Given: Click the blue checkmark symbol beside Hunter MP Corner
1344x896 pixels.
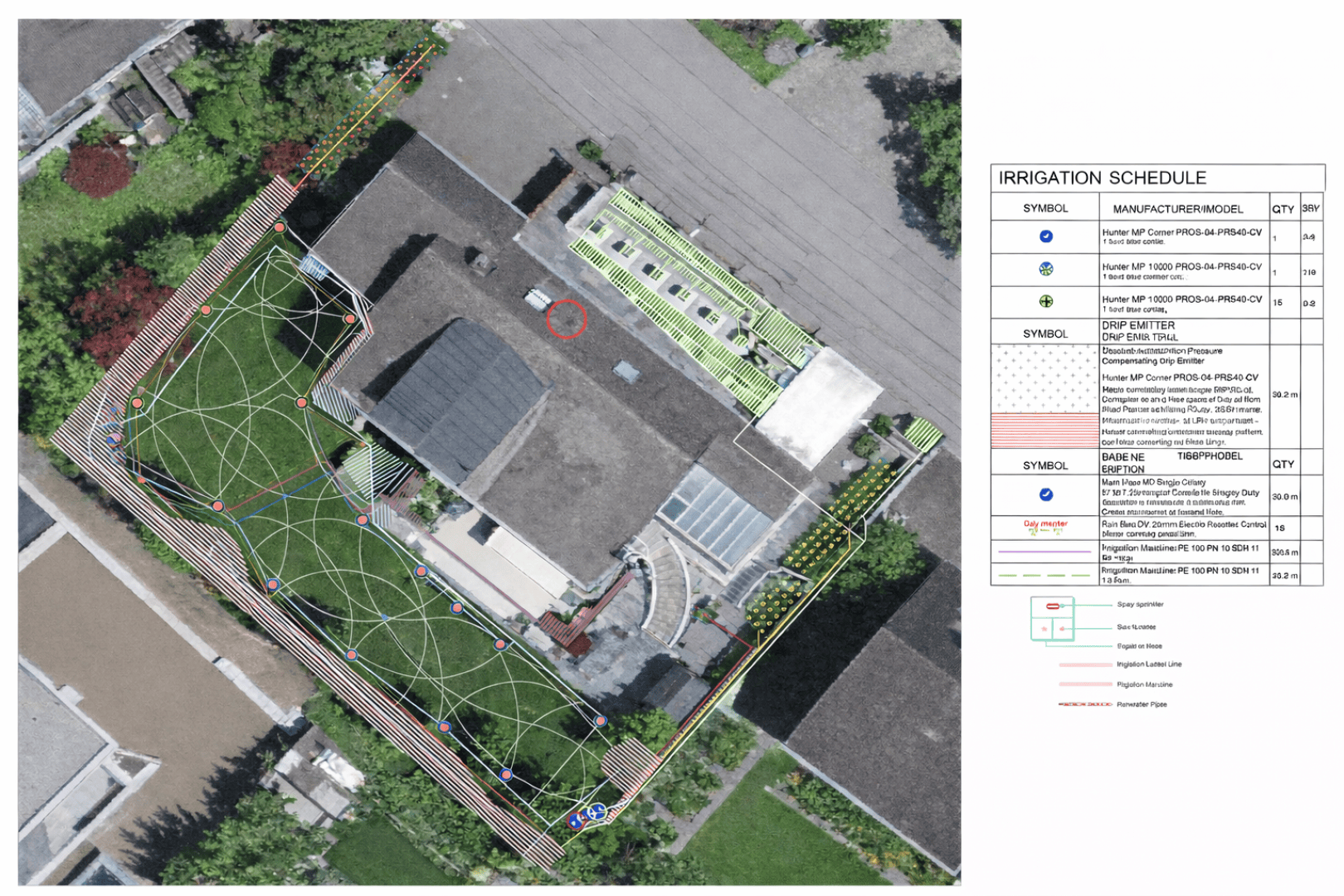Looking at the screenshot, I should coord(1045,236).
